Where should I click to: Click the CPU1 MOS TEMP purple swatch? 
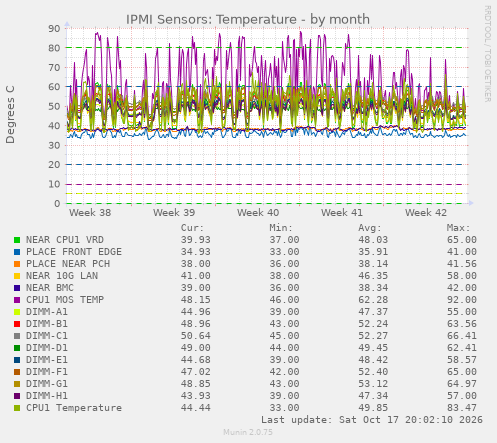tap(17, 300)
